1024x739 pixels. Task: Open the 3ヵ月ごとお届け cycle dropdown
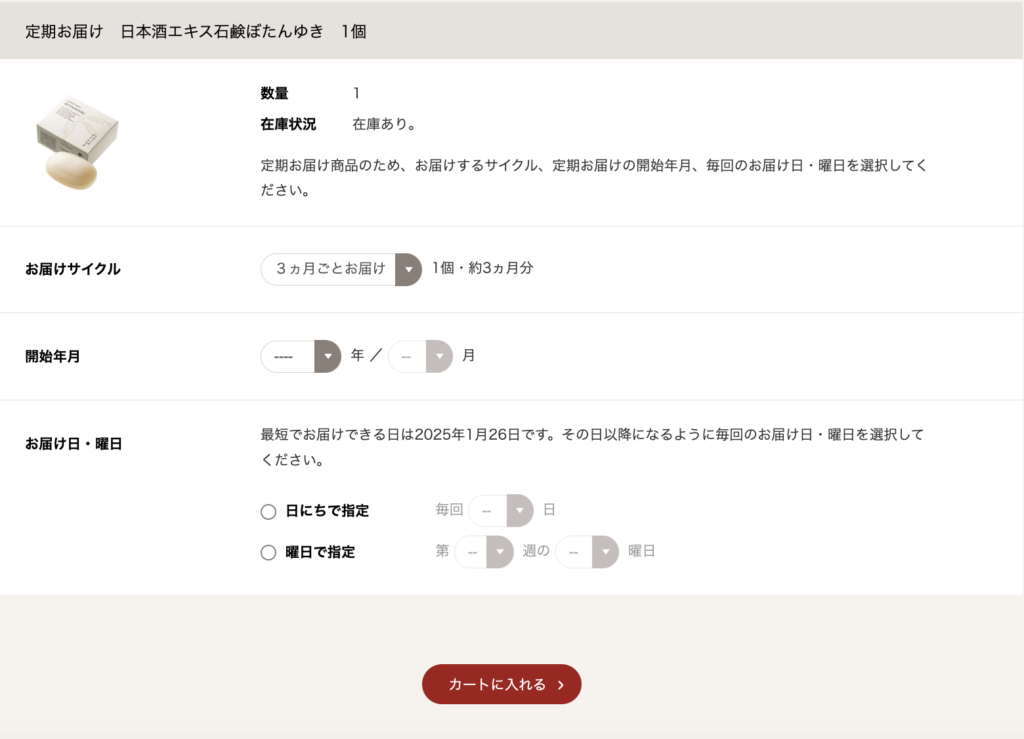coord(341,269)
